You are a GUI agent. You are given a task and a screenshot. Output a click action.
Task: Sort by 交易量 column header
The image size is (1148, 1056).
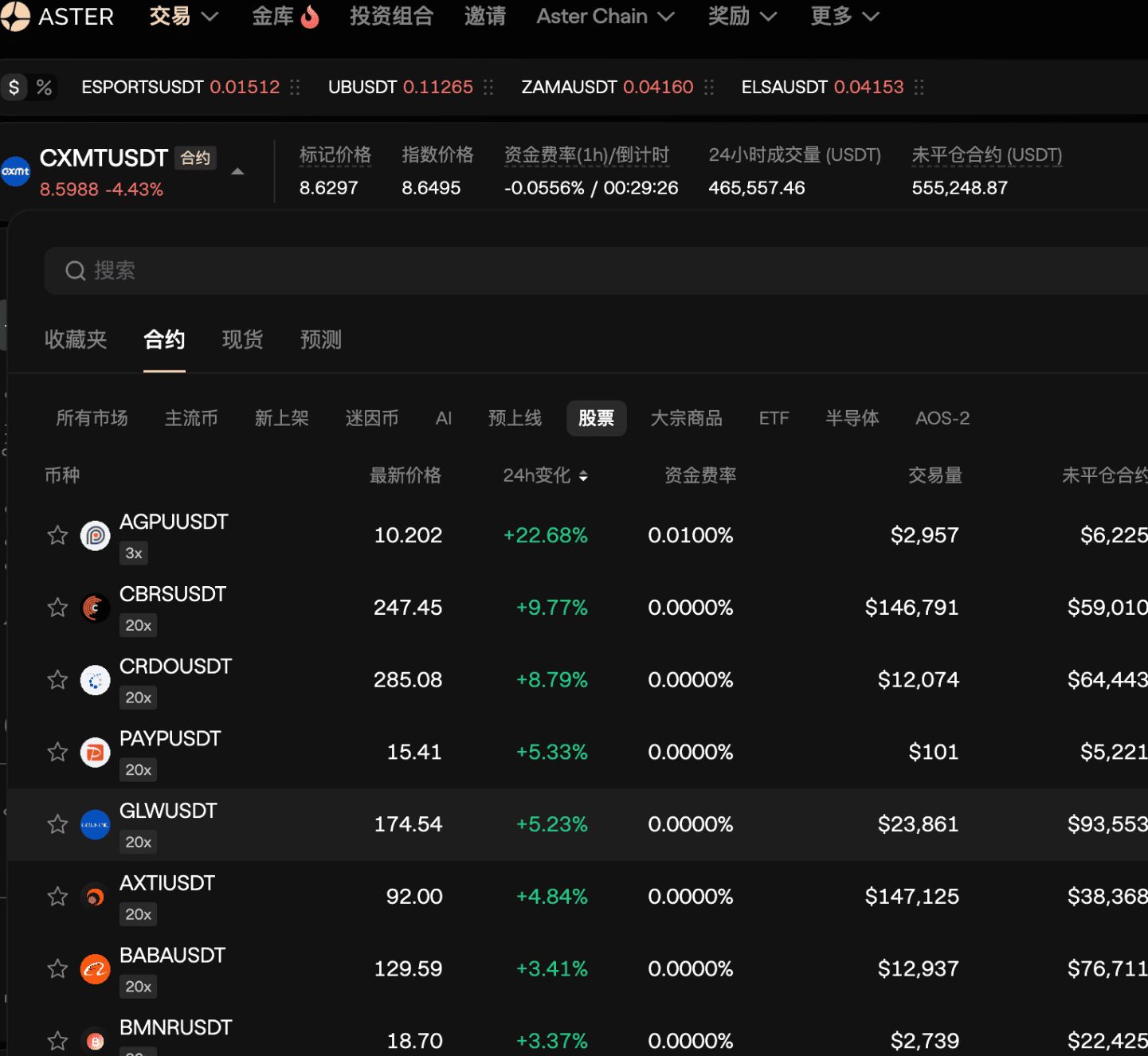(x=935, y=475)
